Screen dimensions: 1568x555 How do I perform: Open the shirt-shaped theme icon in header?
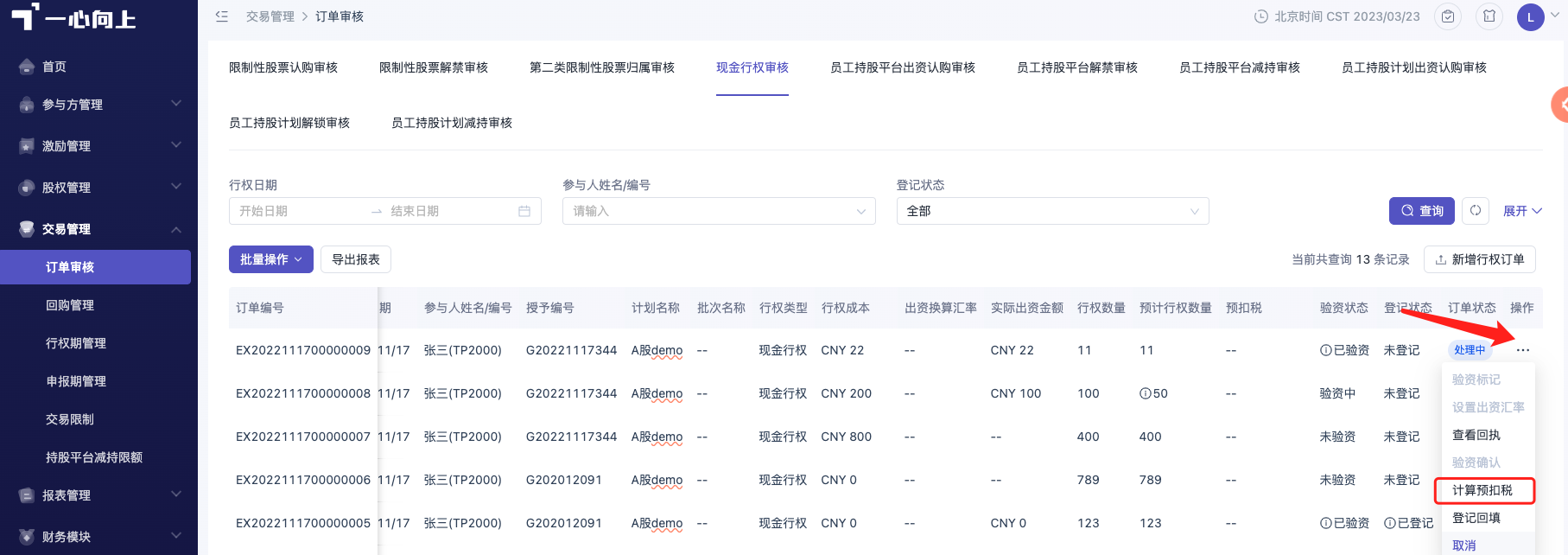(1489, 16)
